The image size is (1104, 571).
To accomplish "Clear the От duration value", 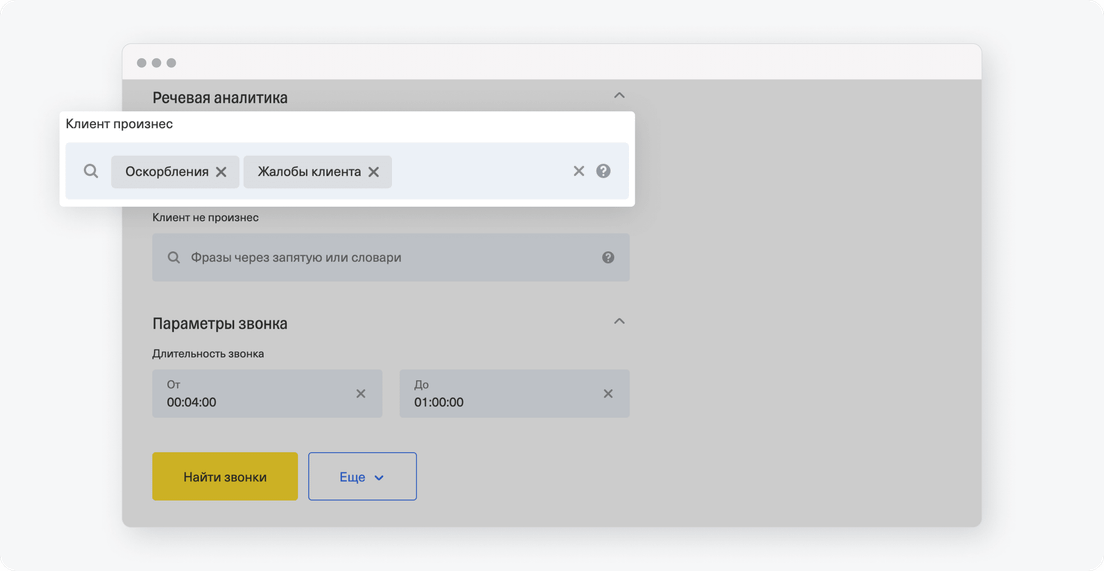I will pos(360,394).
